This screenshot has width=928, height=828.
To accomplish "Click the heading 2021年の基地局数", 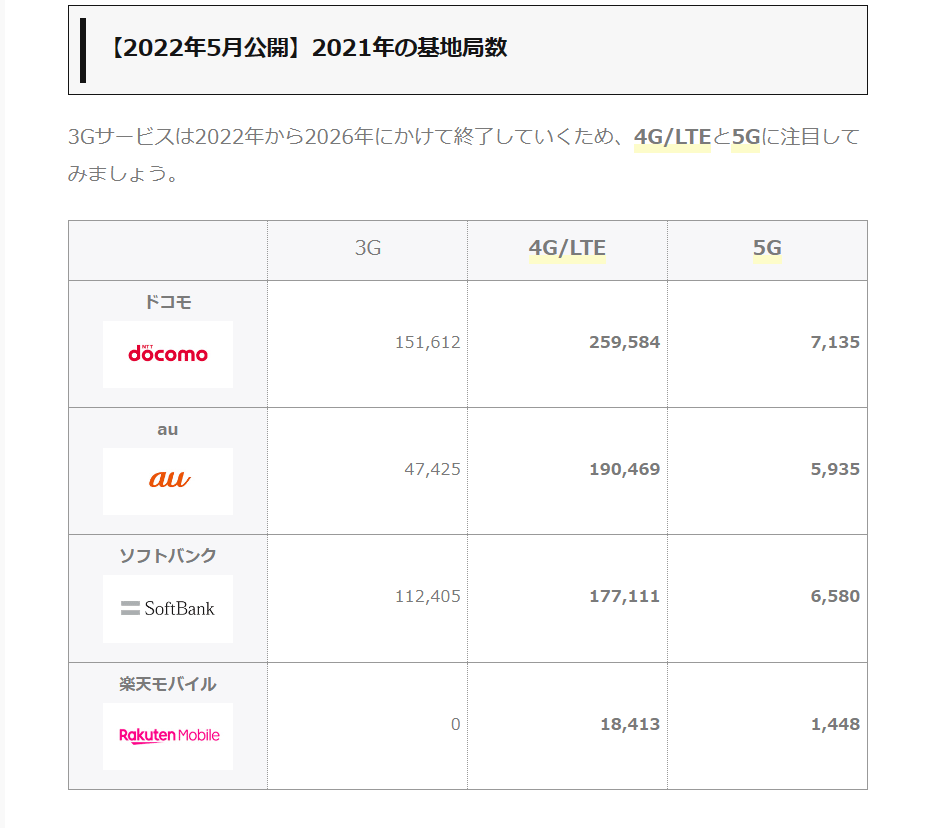I will (410, 48).
